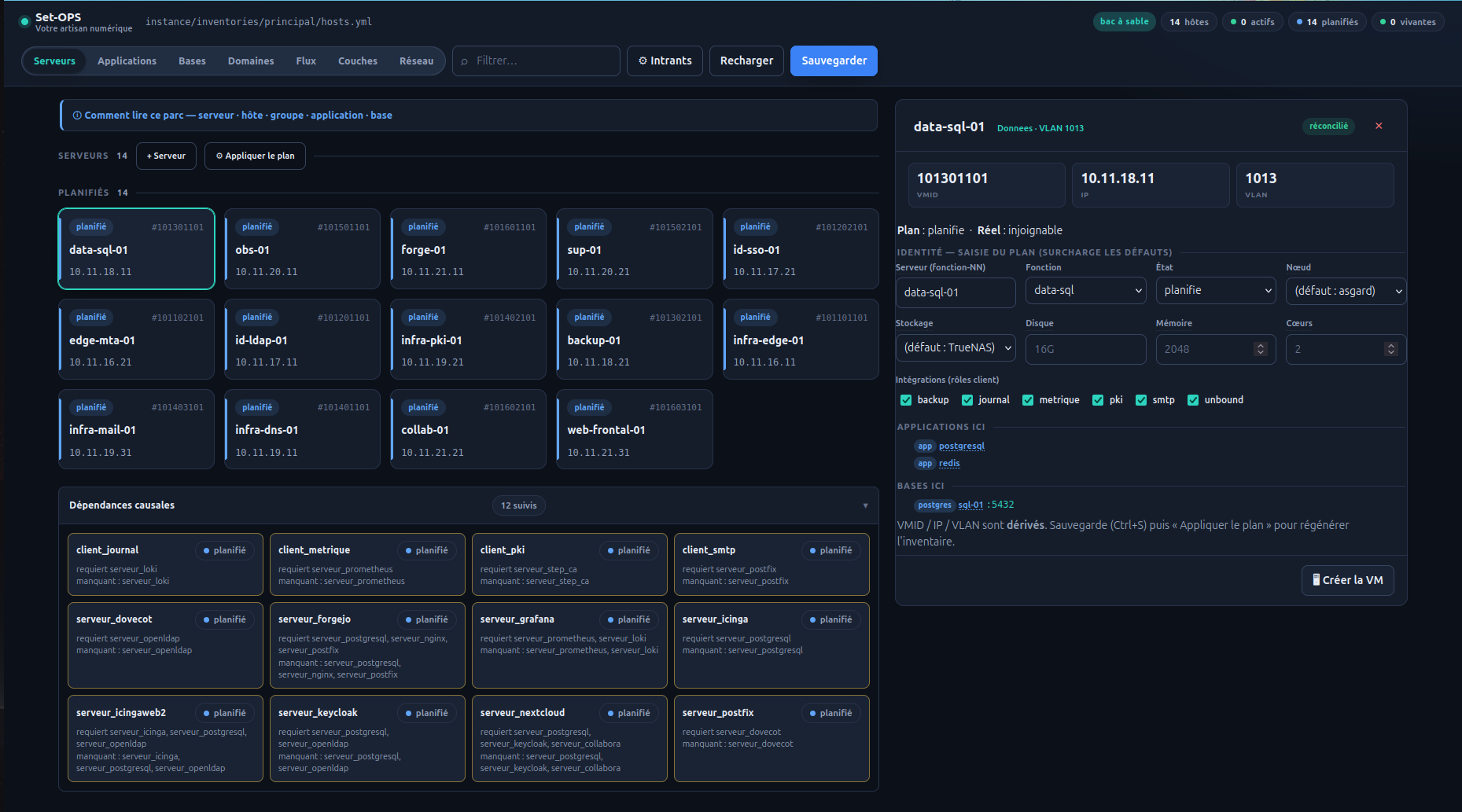Collapse the Dépendances causales section arrow
Viewport: 1462px width, 812px height.
[865, 505]
